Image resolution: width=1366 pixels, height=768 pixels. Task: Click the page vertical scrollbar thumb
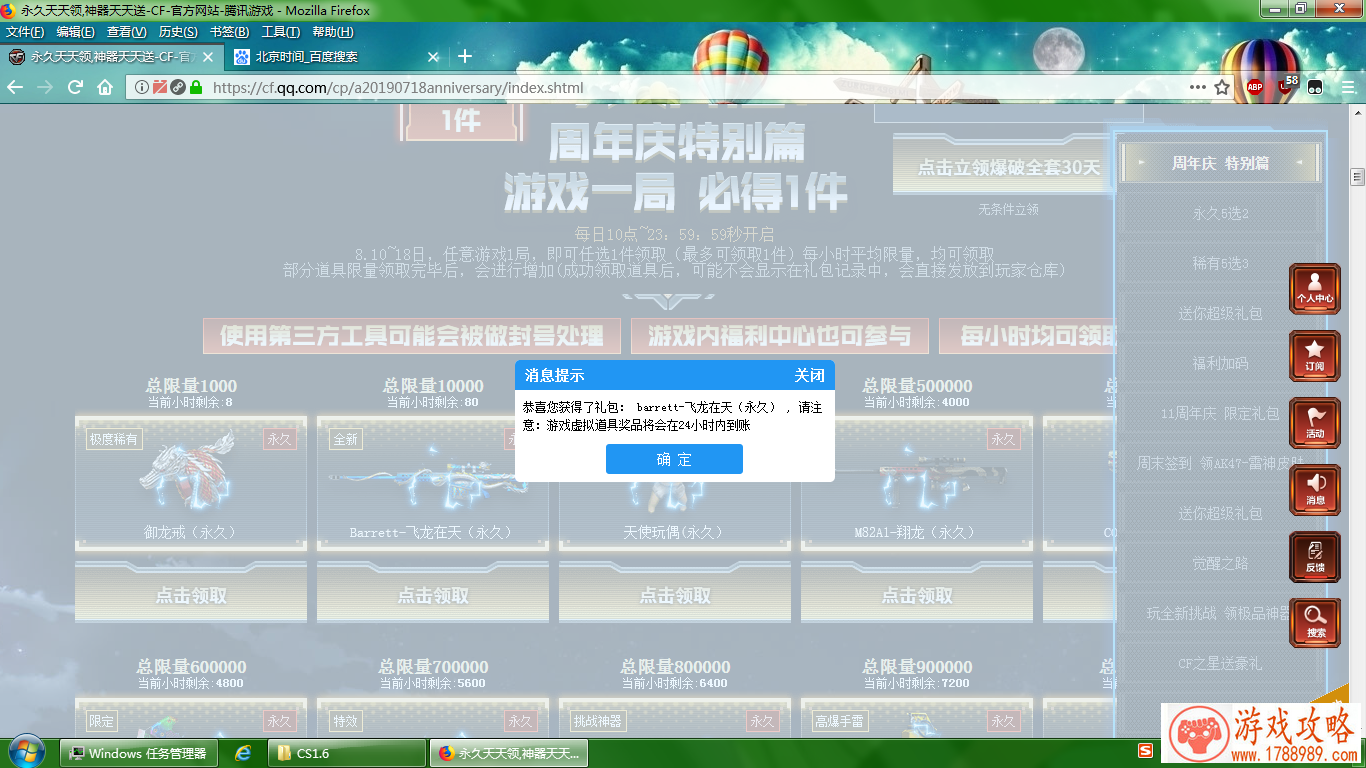(1357, 177)
